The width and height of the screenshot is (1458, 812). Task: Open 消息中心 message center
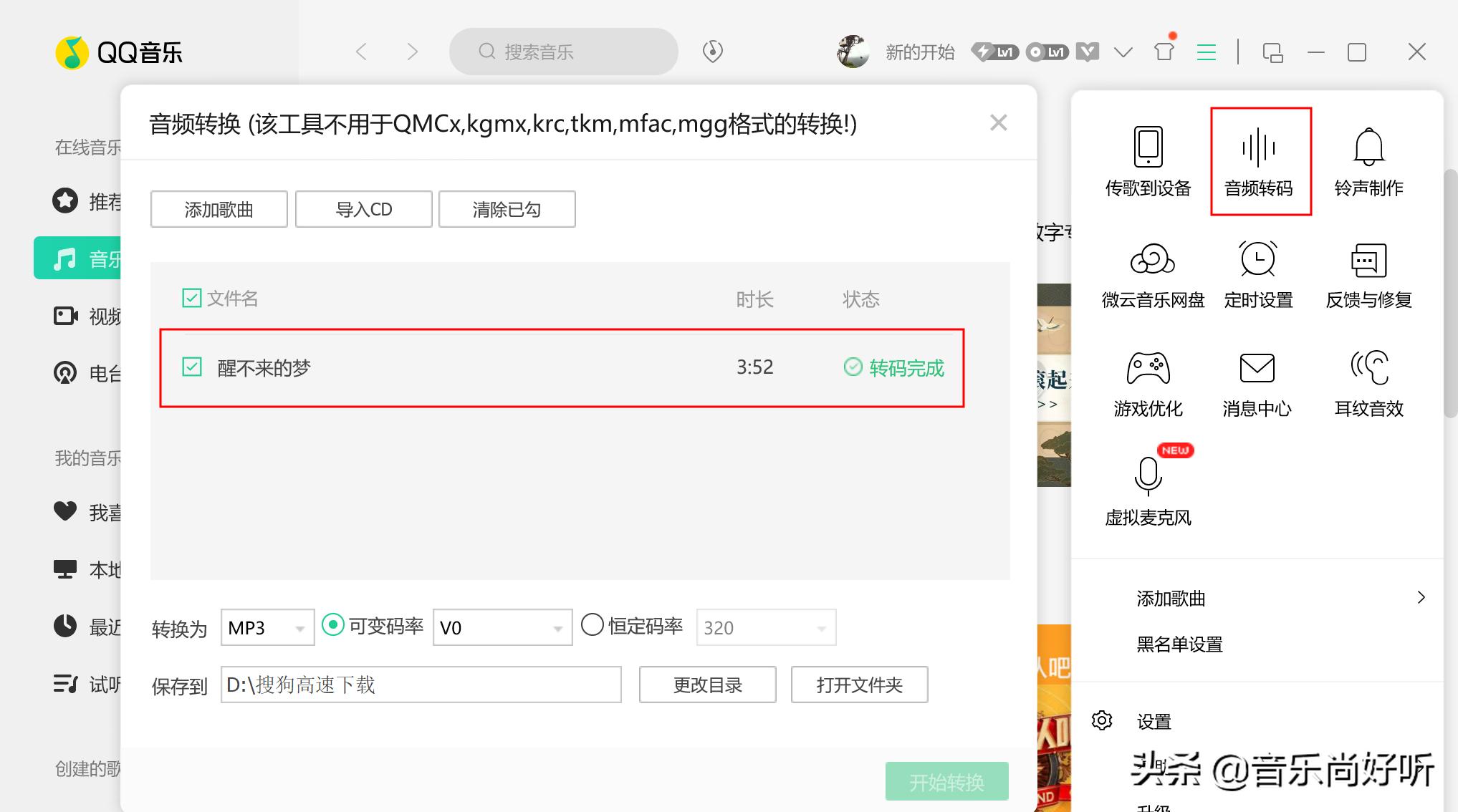pos(1256,383)
